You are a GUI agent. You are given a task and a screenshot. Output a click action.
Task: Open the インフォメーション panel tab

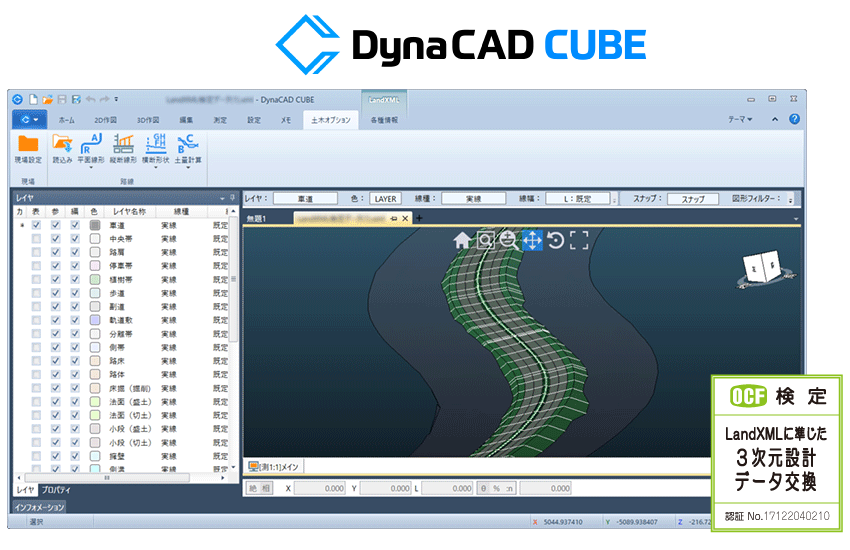(39, 507)
